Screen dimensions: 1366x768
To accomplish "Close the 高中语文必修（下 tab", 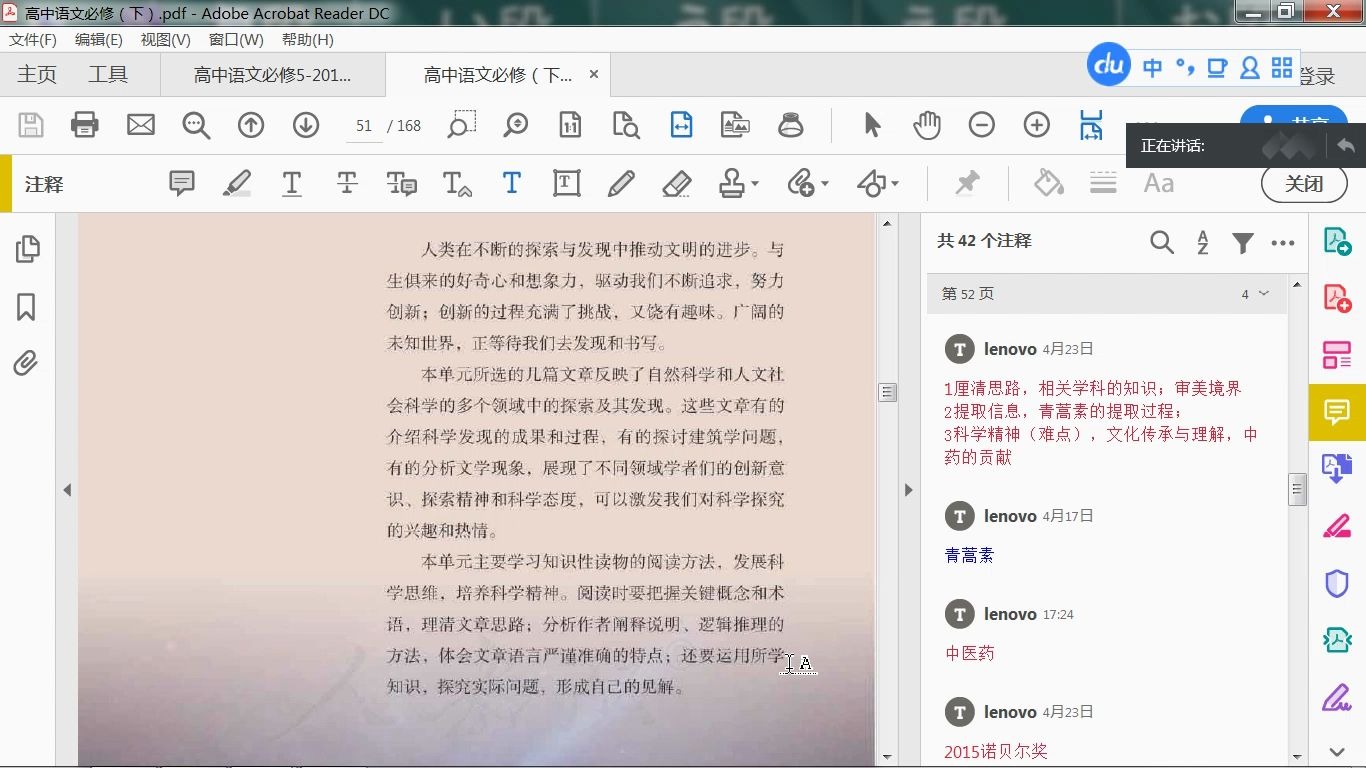I will (x=594, y=75).
